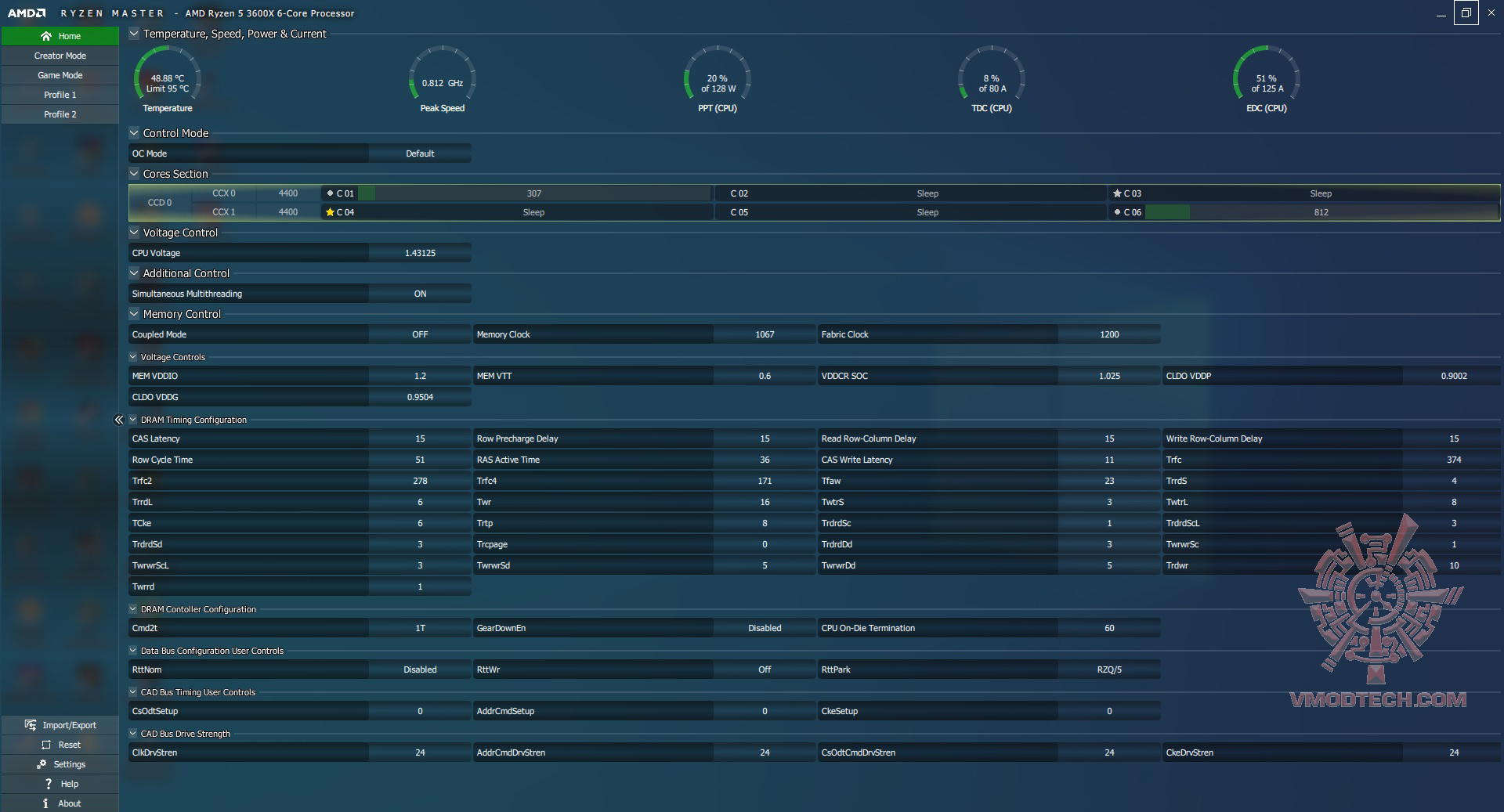Click the Reset icon in sidebar

[x=46, y=745]
